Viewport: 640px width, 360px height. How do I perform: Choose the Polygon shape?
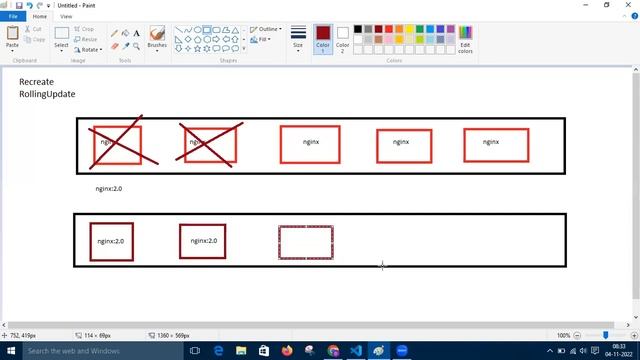coord(226,30)
